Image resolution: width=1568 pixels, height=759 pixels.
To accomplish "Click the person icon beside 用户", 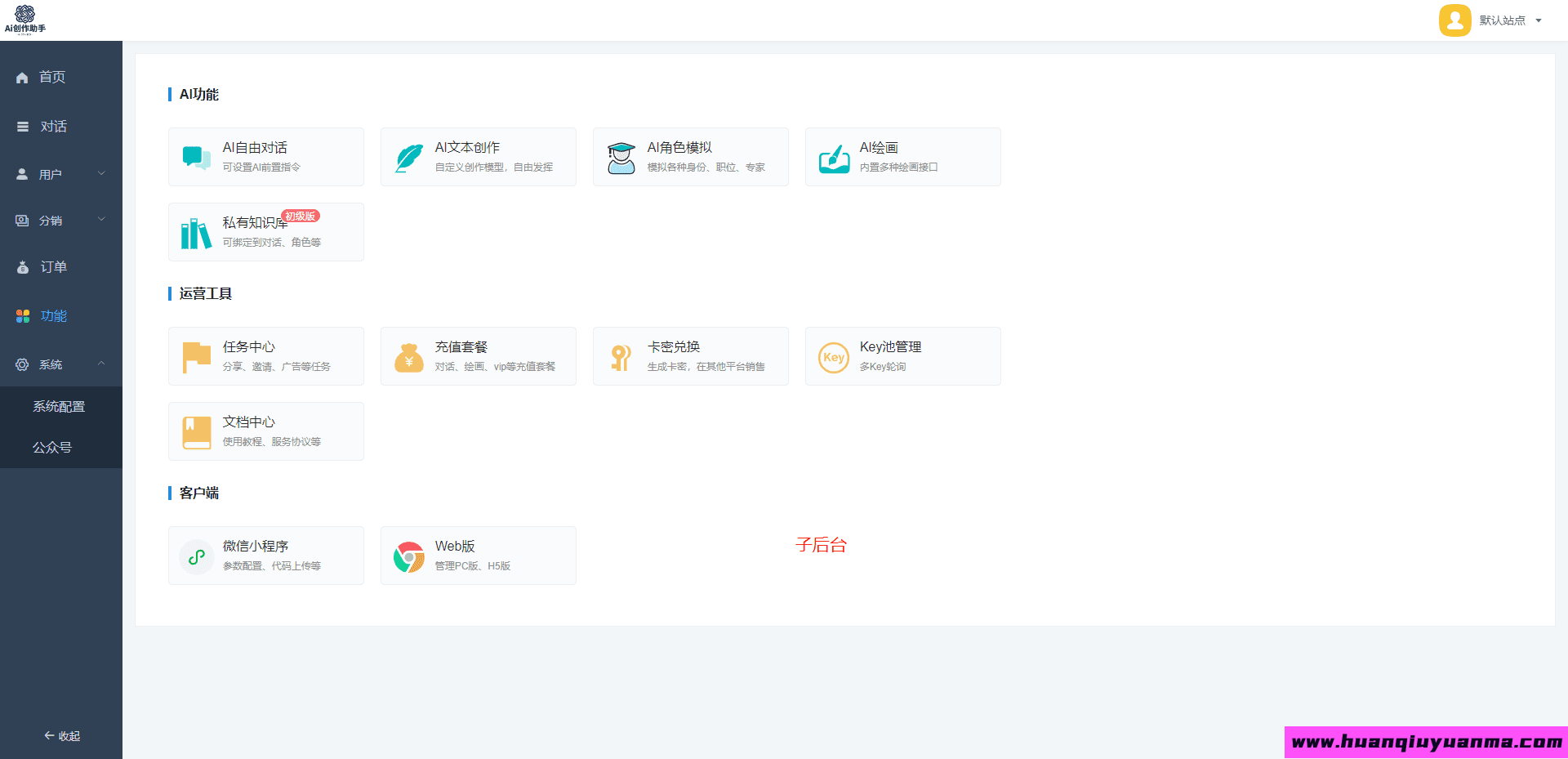I will [x=22, y=174].
